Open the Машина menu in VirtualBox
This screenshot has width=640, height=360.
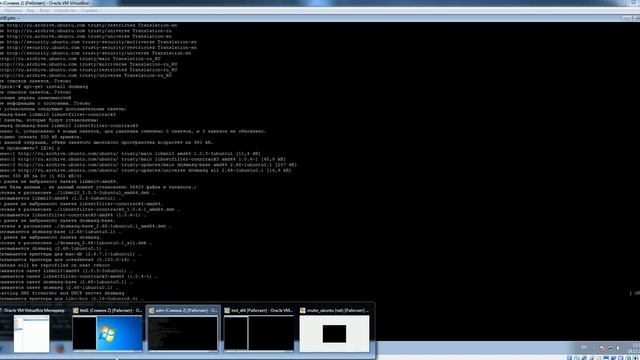13,10
